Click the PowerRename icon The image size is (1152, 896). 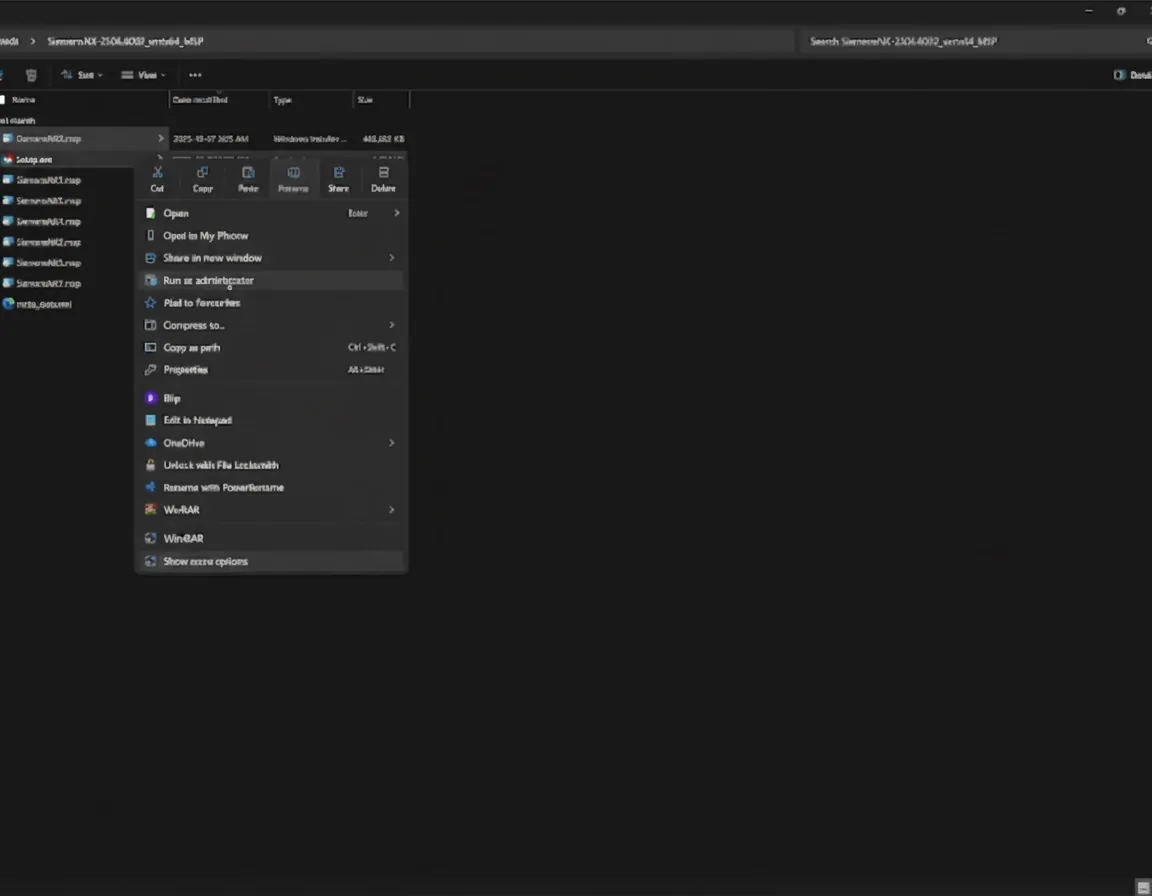[x=151, y=487]
